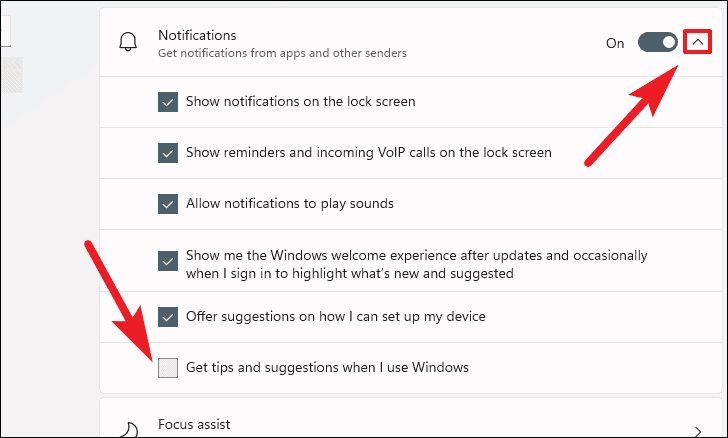Turn off the Notifications toggle switch

(x=657, y=42)
